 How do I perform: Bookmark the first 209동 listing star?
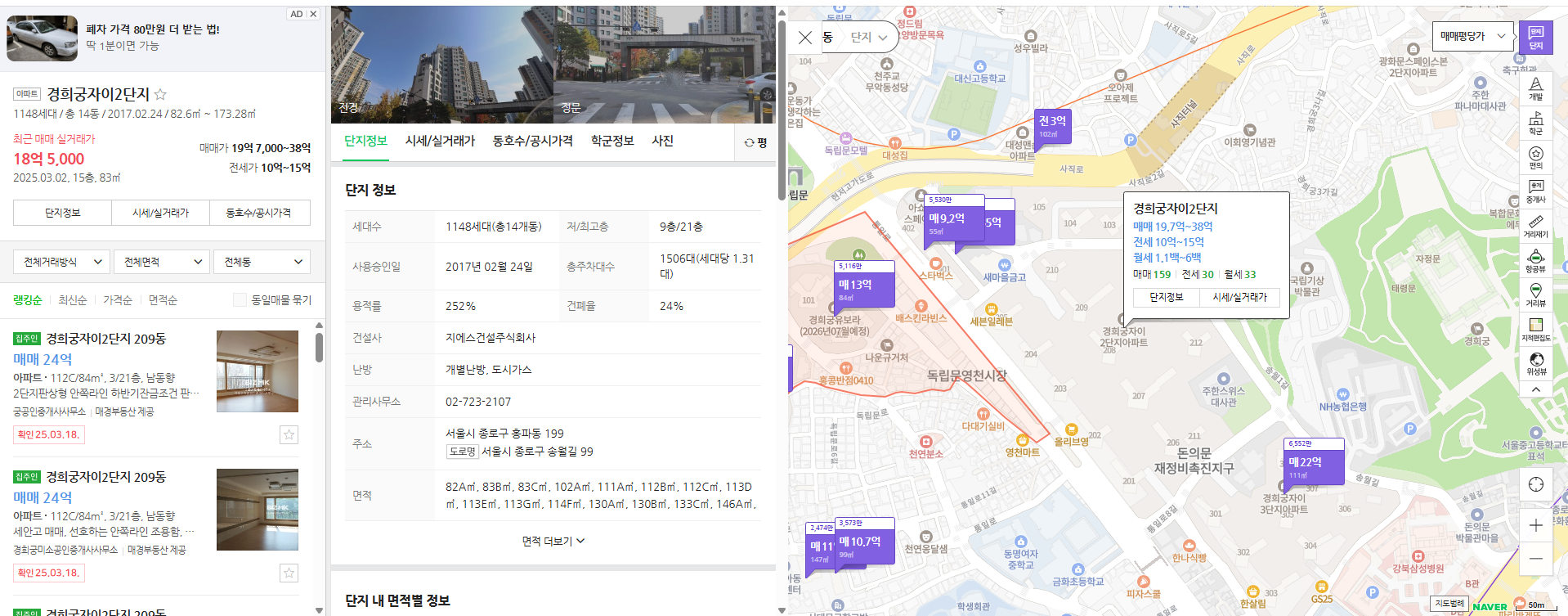pos(289,434)
